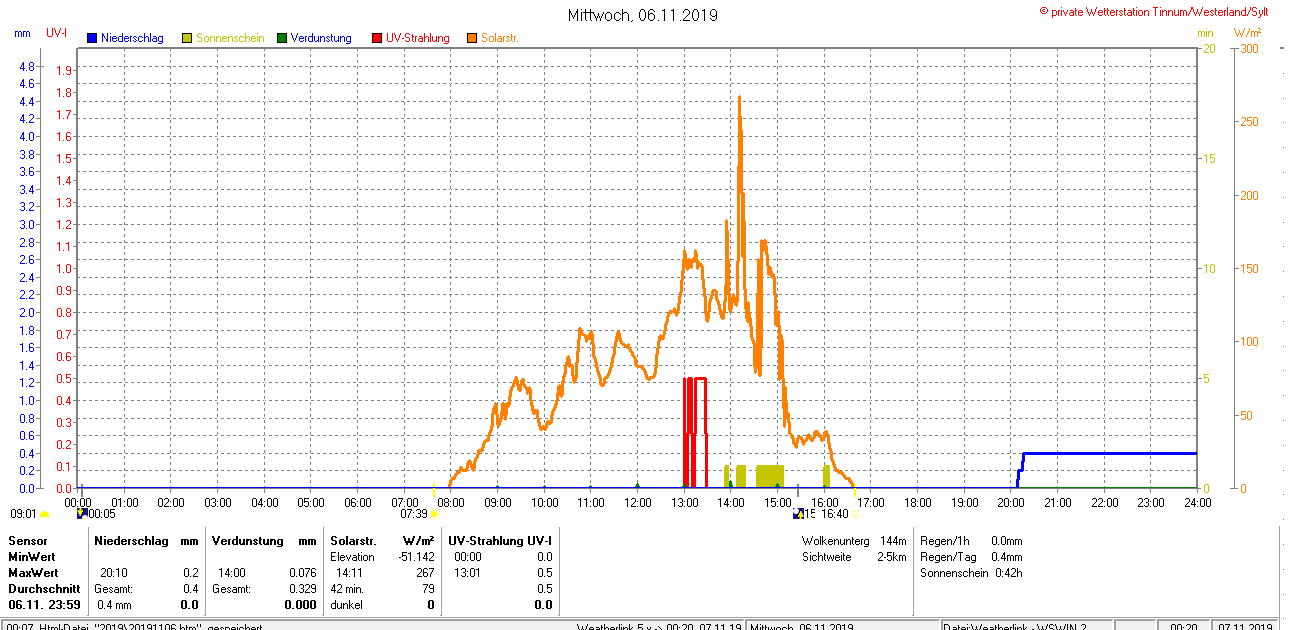Image resolution: width=1310 pixels, height=630 pixels.
Task: Click the Wolkenunterg 144m entry
Action: [854, 541]
